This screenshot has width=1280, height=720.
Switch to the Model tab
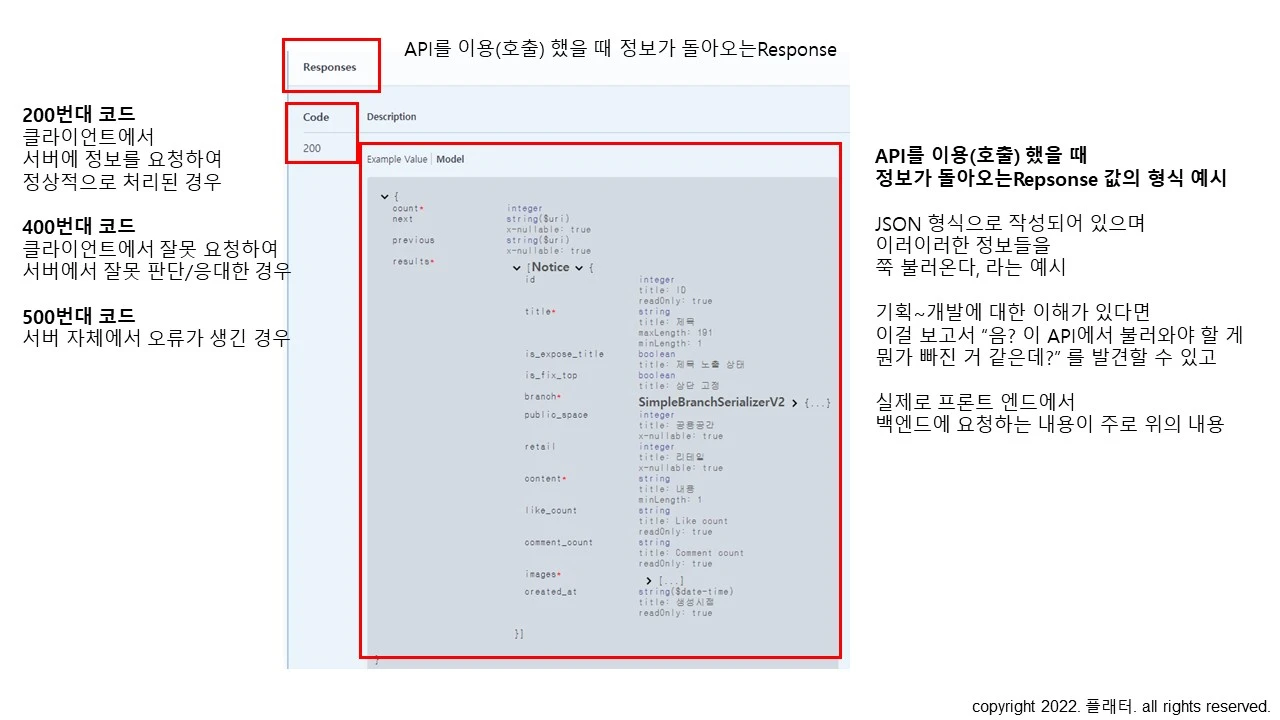[x=449, y=159]
